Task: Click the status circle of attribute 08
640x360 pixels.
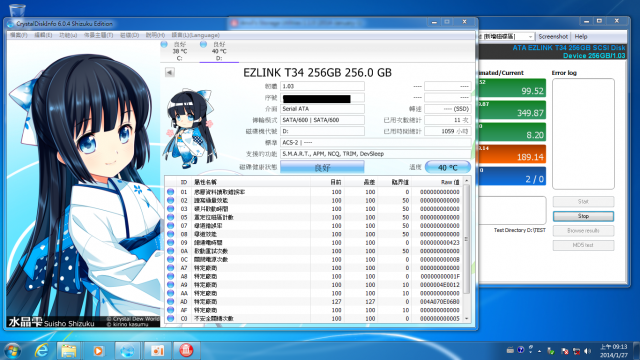Action: (x=171, y=234)
